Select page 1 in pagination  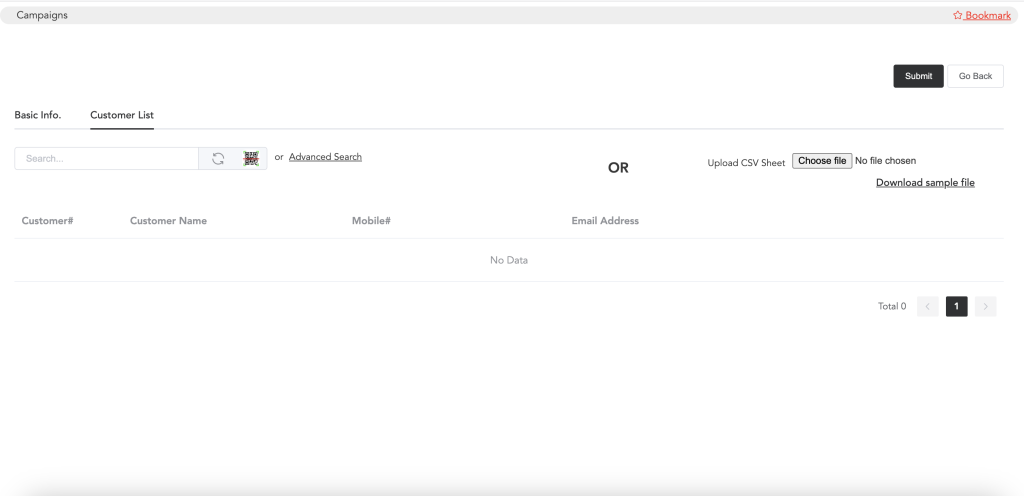(957, 306)
